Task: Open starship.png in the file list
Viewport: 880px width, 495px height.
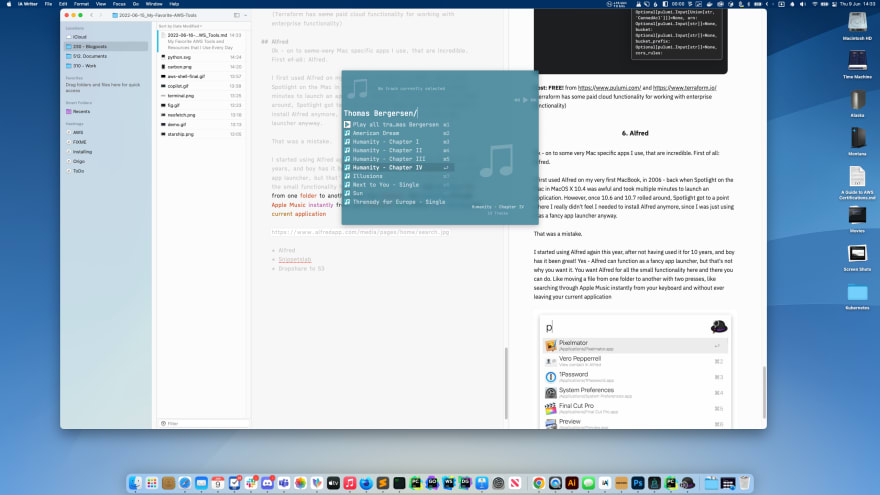Action: 201,134
